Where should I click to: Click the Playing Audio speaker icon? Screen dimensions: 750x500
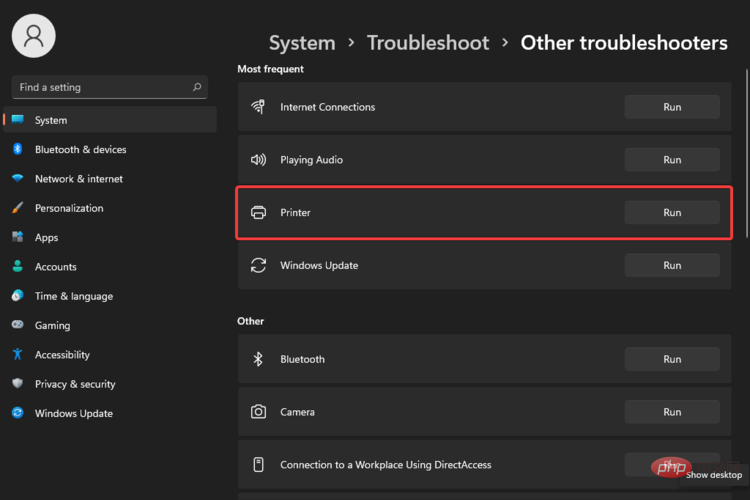258,160
